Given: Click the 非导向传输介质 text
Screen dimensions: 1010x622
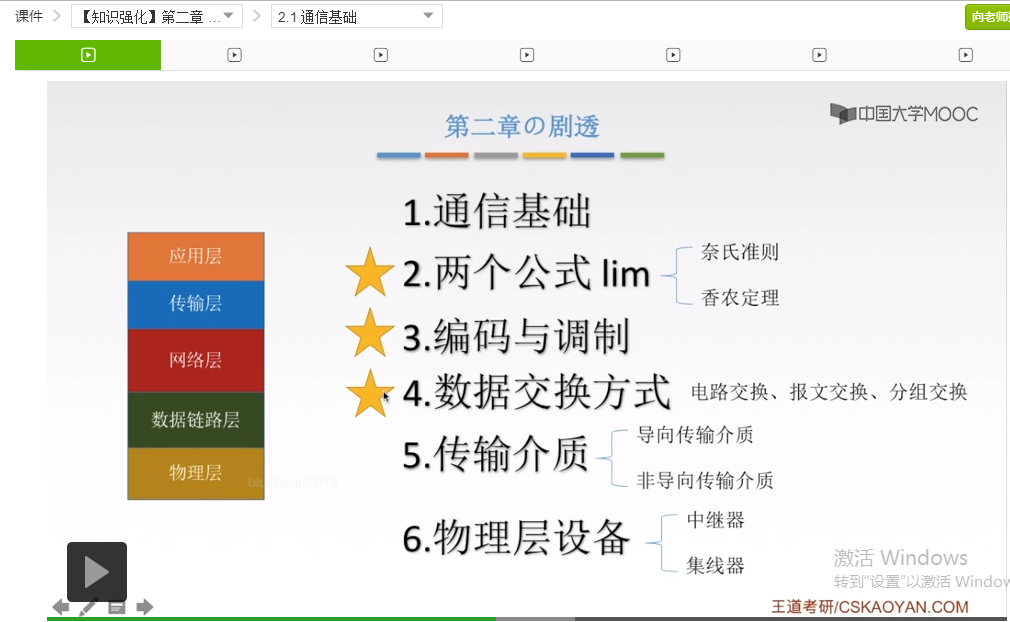Looking at the screenshot, I should click(x=705, y=480).
